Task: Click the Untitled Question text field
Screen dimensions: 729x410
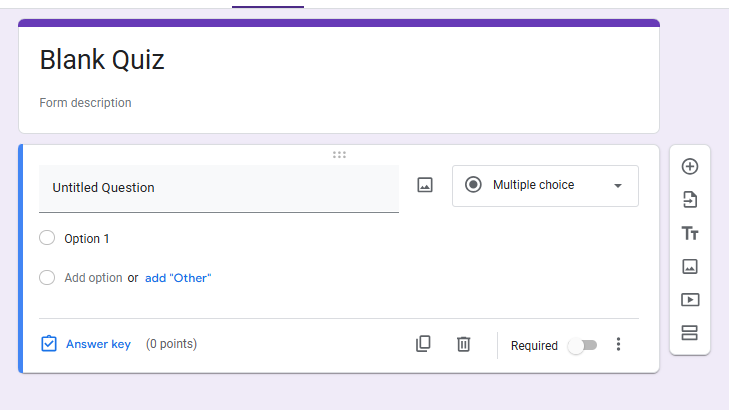Action: coord(218,188)
